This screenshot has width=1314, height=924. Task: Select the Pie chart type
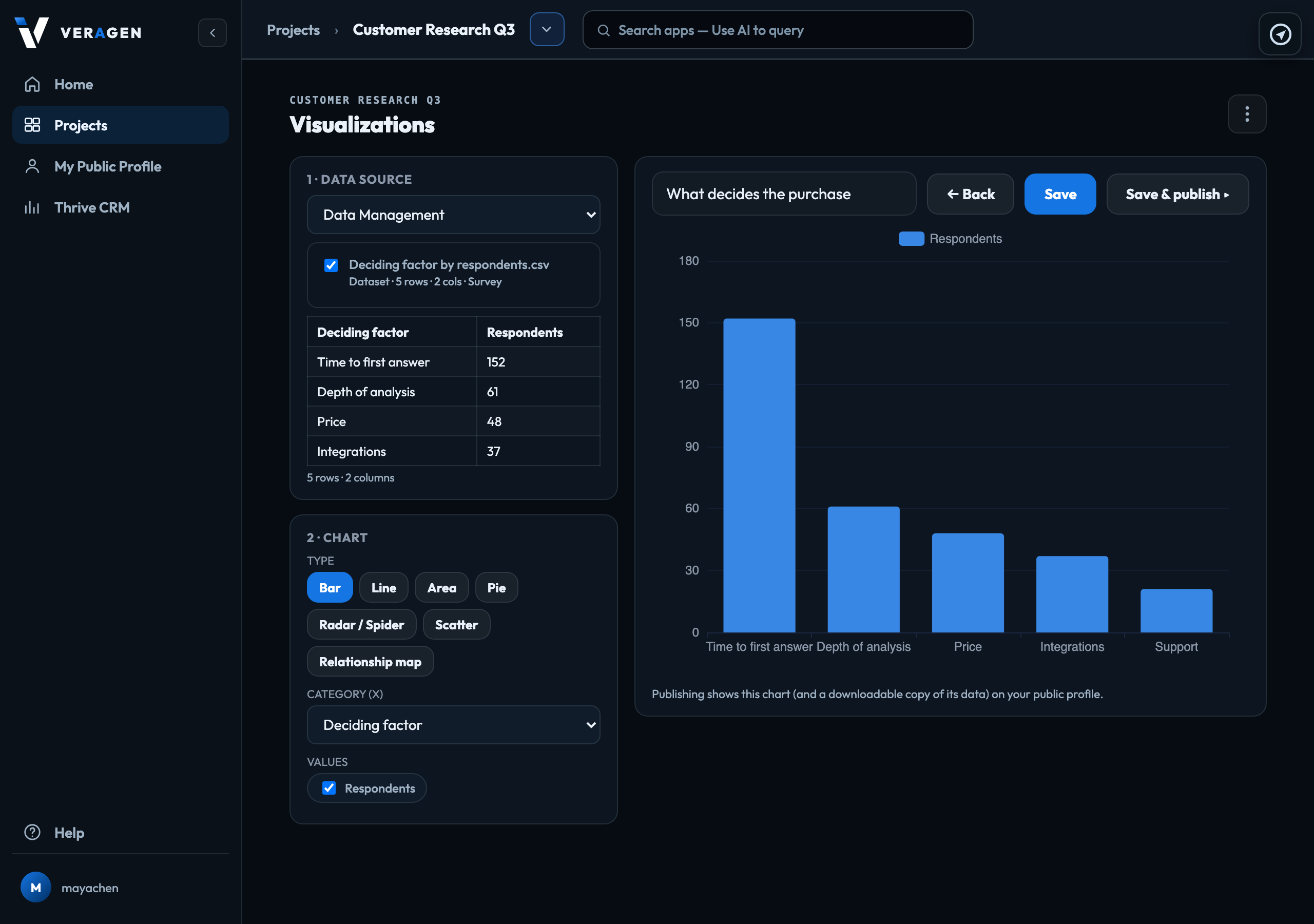click(x=496, y=587)
